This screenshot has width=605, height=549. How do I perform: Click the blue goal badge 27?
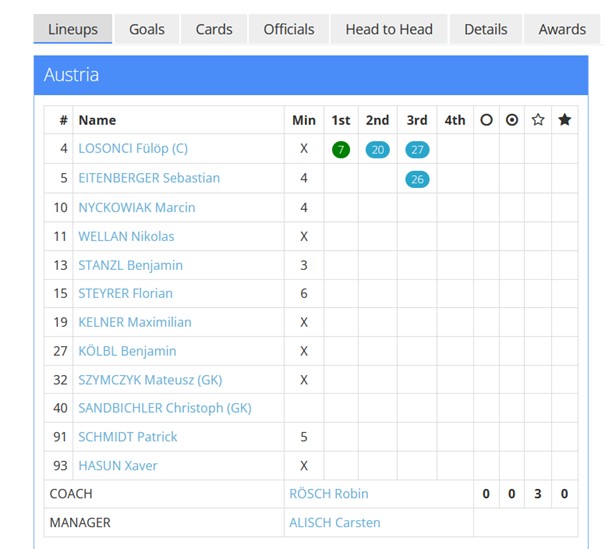point(417,150)
